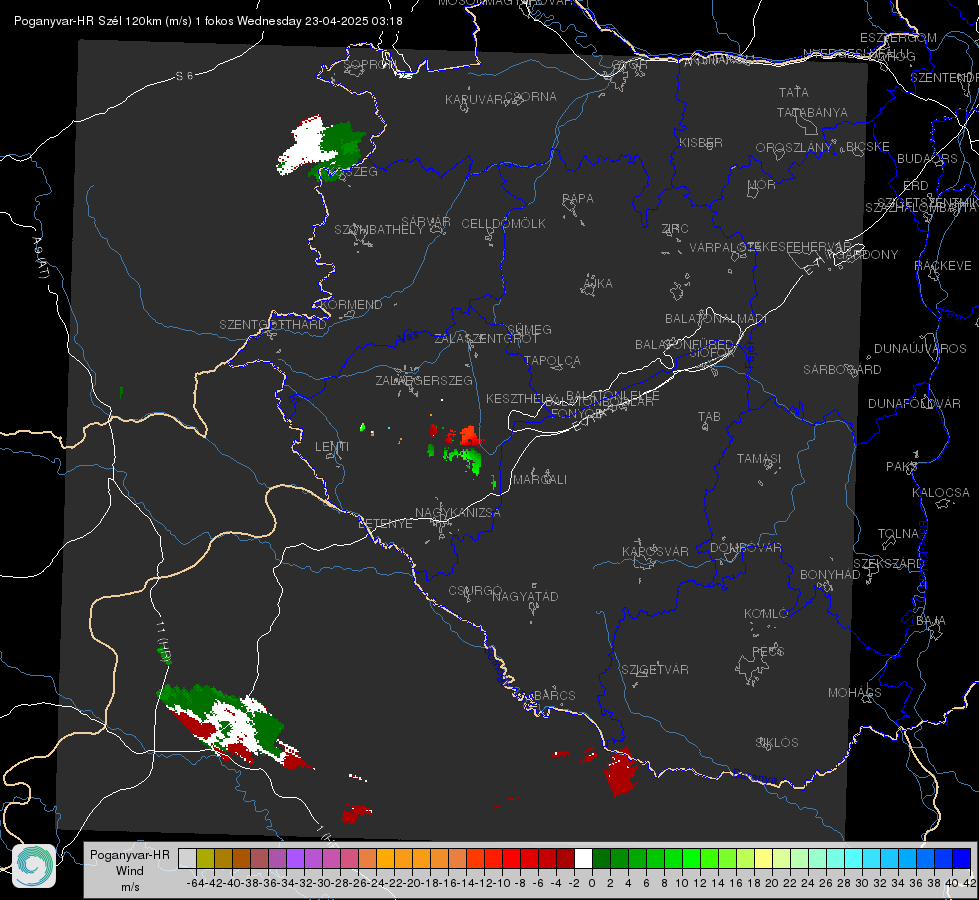This screenshot has width=979, height=900.
Task: Click the DUNAÚJVÁROS label
Action: [920, 349]
